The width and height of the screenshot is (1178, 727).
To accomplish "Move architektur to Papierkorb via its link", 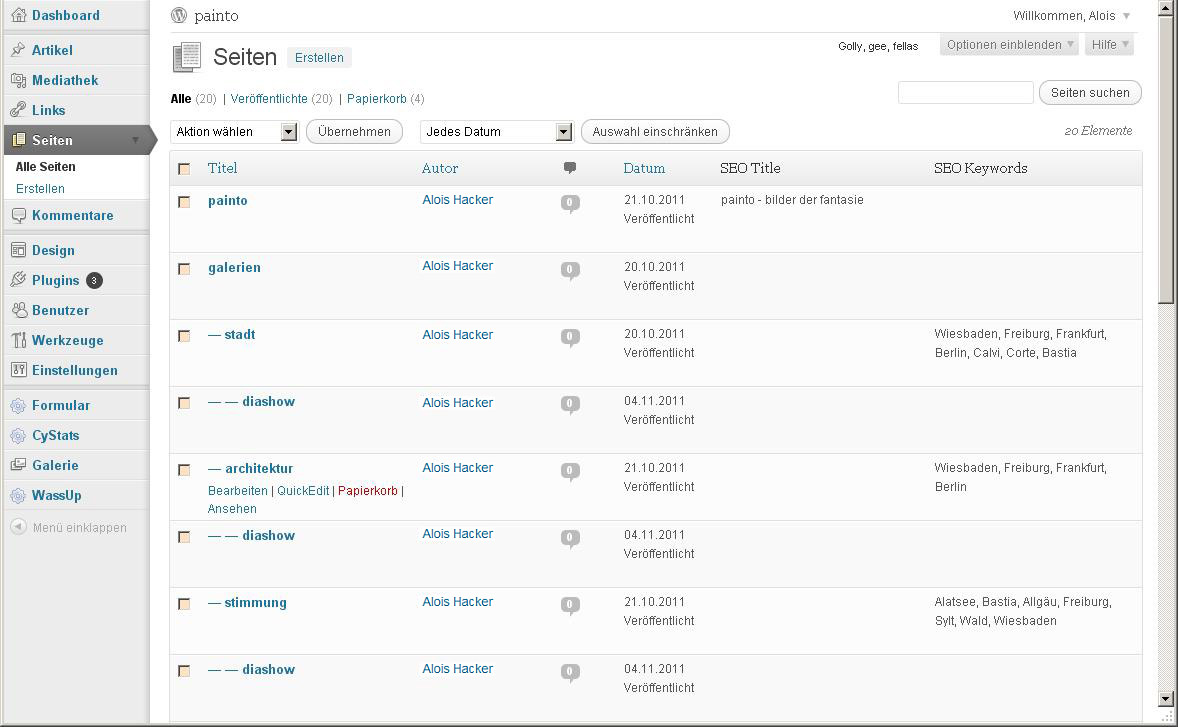I will tap(367, 490).
